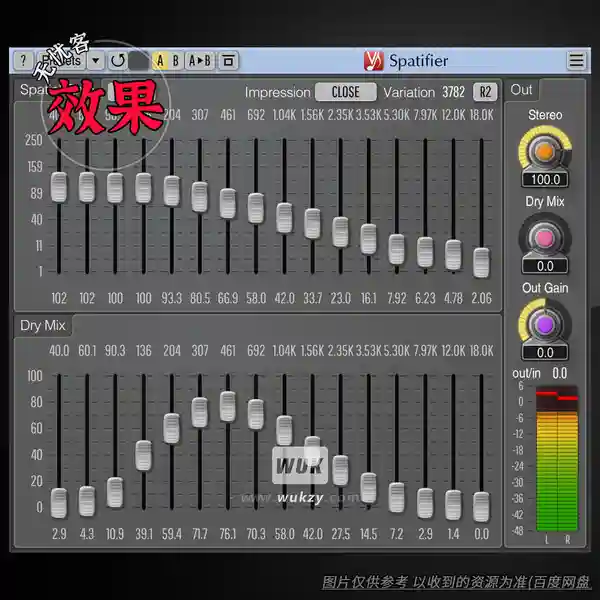Image resolution: width=600 pixels, height=600 pixels.
Task: Click the Dry Mix 90.3 Hz slider handle
Action: point(115,492)
